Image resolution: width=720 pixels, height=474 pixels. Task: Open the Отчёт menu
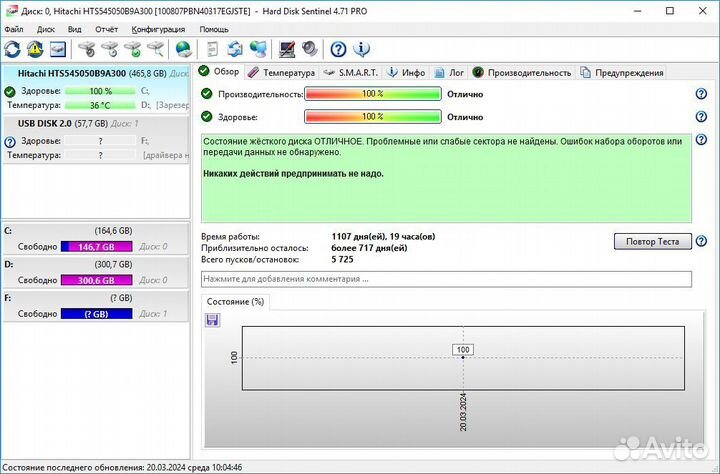pos(107,29)
